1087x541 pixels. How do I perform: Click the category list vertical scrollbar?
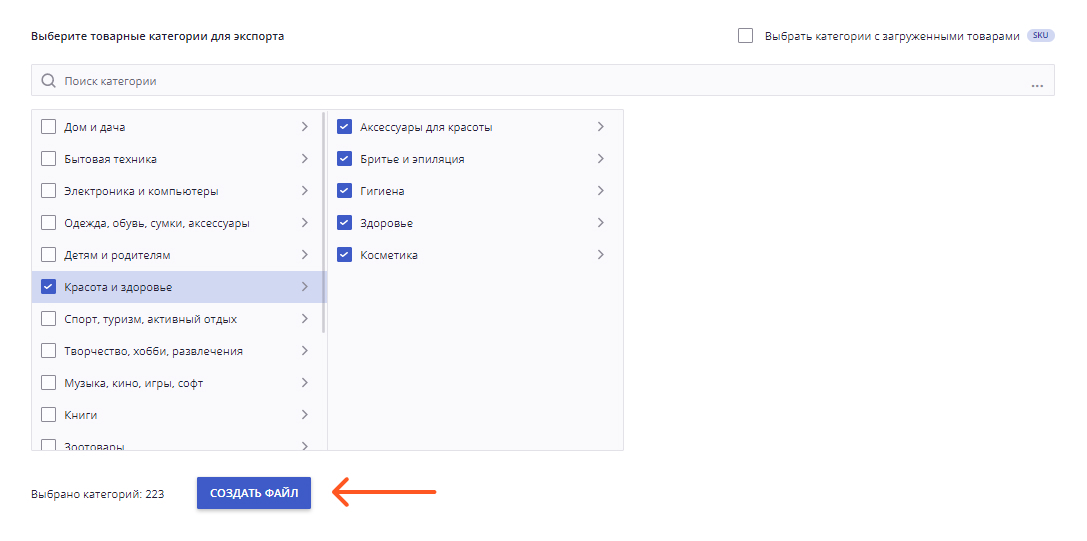(x=324, y=222)
